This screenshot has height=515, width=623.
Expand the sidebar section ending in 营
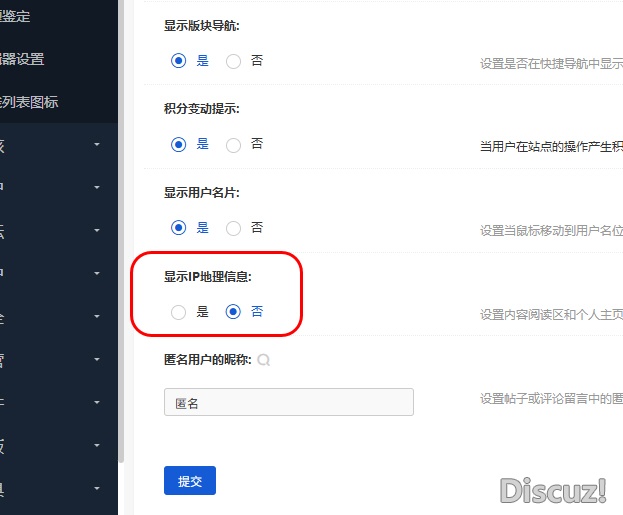click(50, 359)
